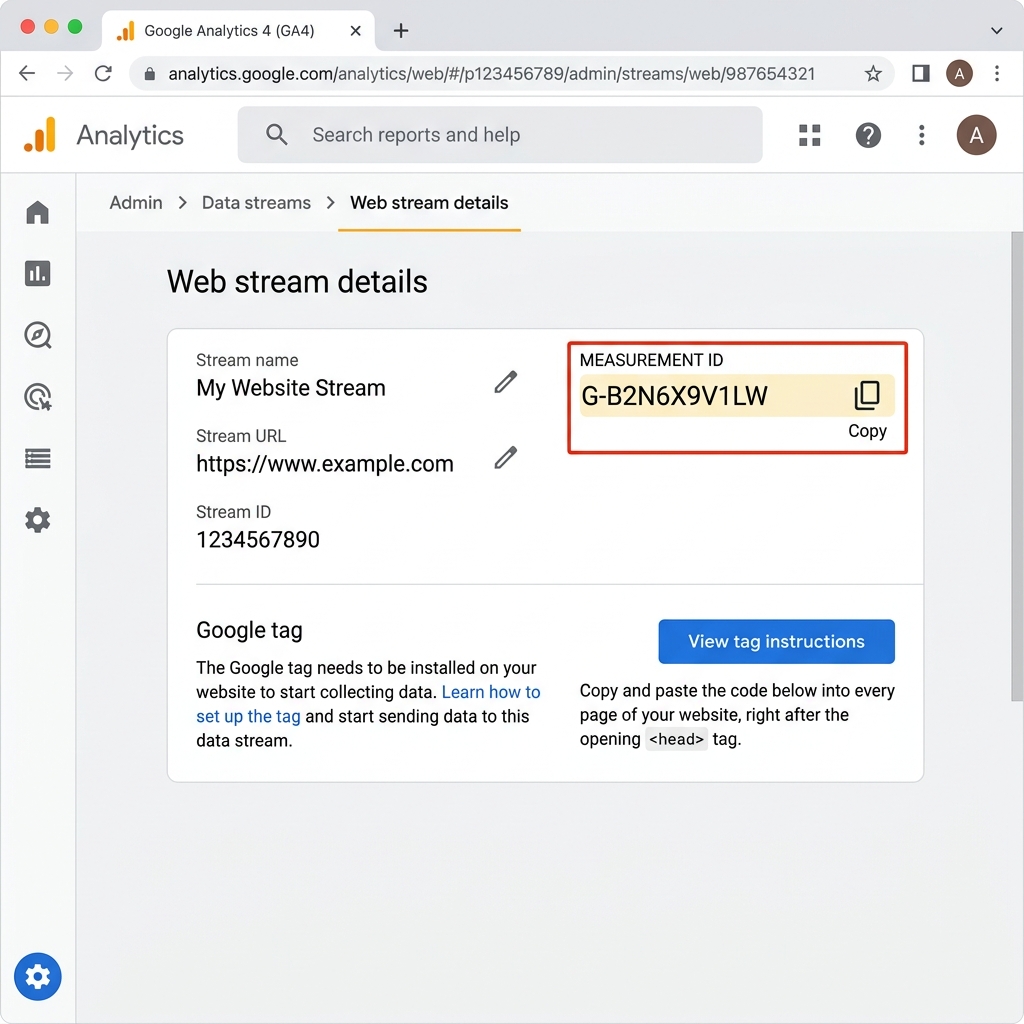
Task: Copy the Measurement ID with copy icon
Action: (867, 396)
